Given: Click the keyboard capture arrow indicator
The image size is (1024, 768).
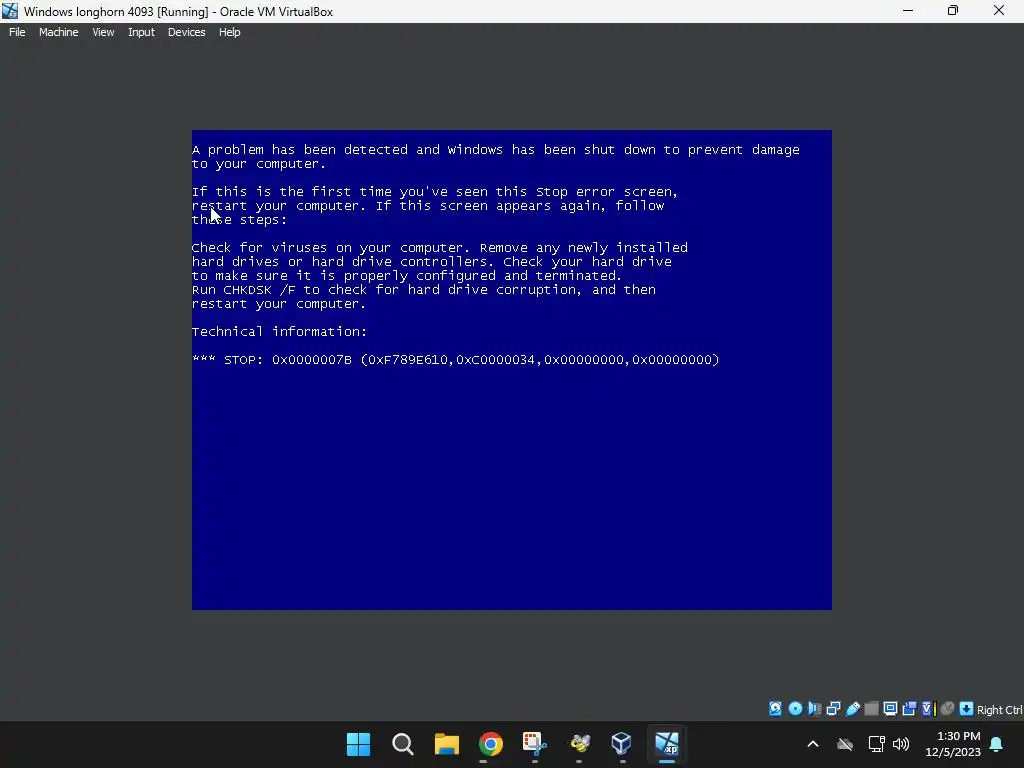Looking at the screenshot, I should click(967, 709).
